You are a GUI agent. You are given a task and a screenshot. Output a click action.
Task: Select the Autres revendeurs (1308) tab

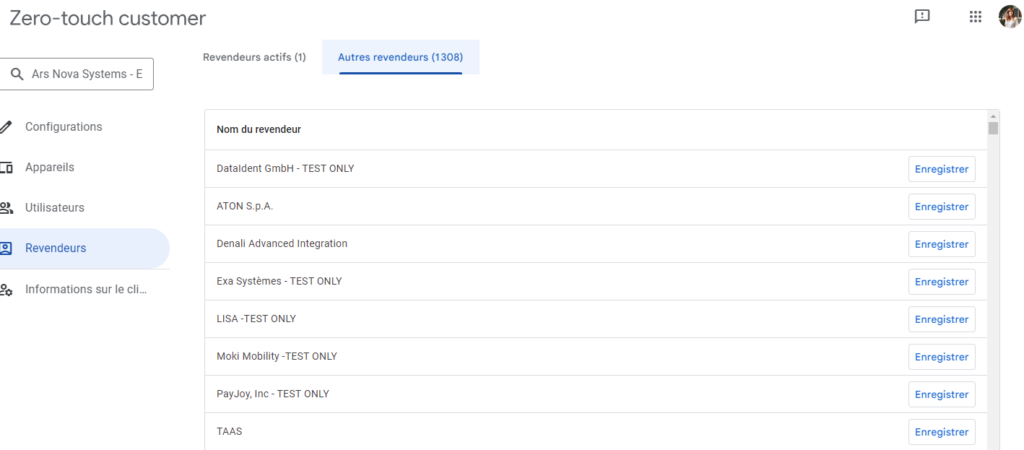point(400,57)
